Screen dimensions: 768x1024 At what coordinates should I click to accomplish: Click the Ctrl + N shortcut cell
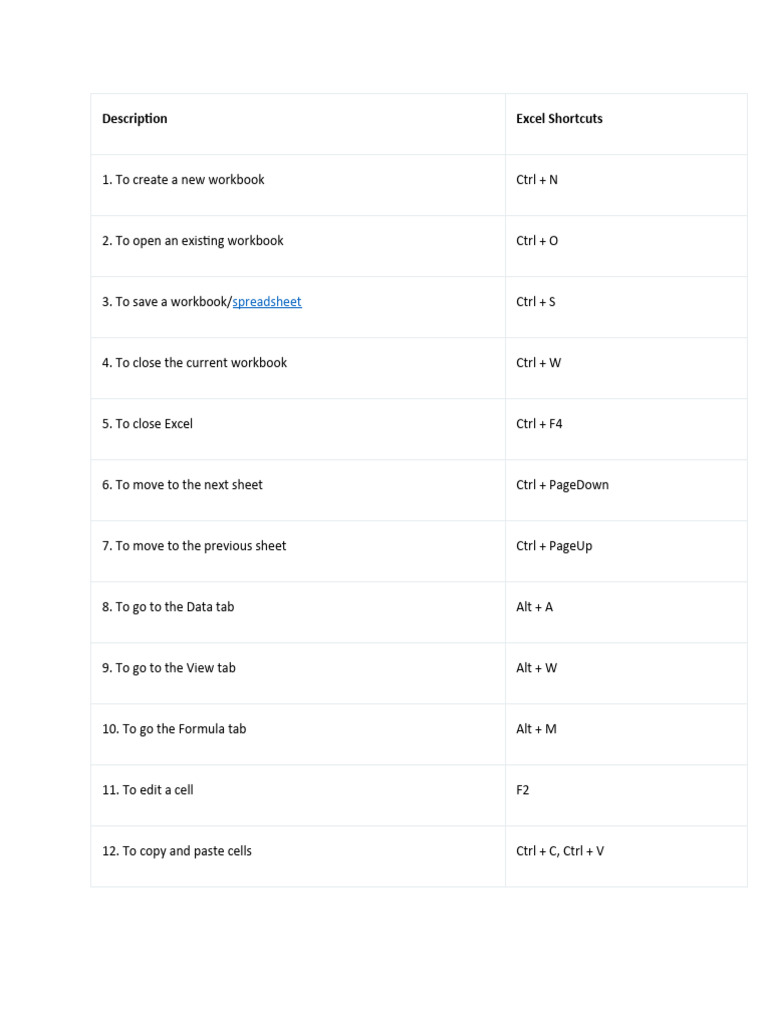point(537,180)
